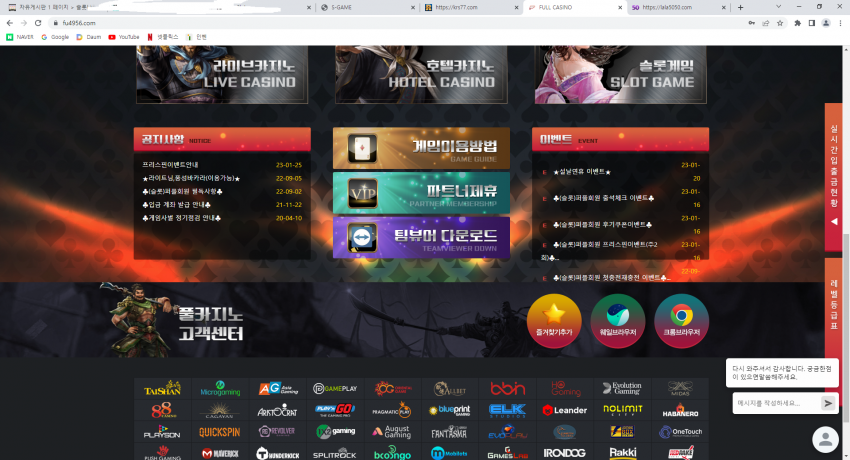The image size is (850, 460).
Task: Select the FULL CASINO browser tab
Action: click(575, 8)
